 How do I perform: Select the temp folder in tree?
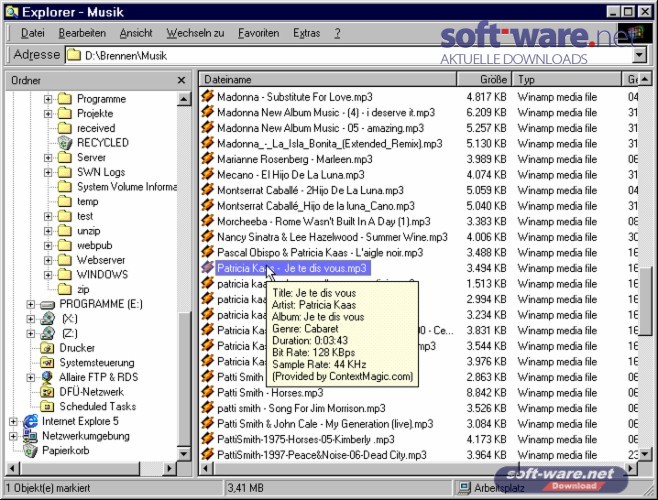tap(87, 202)
